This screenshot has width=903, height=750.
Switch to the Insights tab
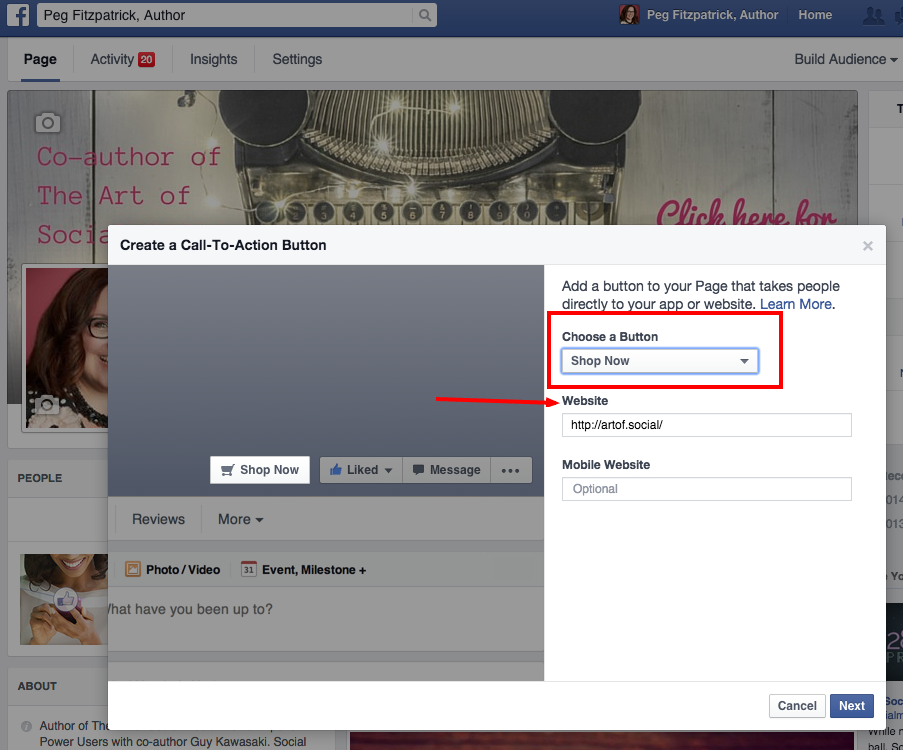click(x=213, y=59)
